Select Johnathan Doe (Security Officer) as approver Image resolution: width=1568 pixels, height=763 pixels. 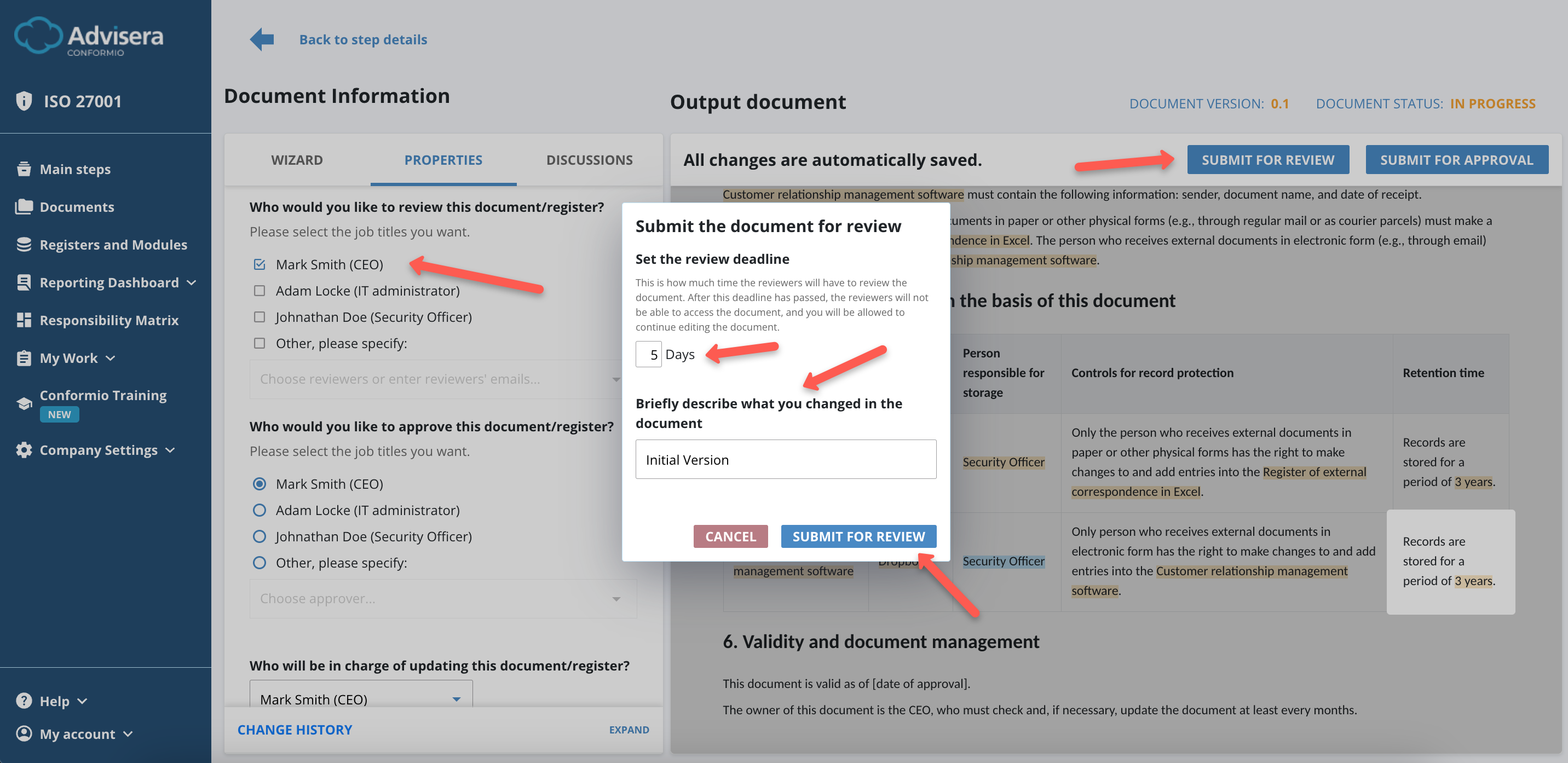260,536
